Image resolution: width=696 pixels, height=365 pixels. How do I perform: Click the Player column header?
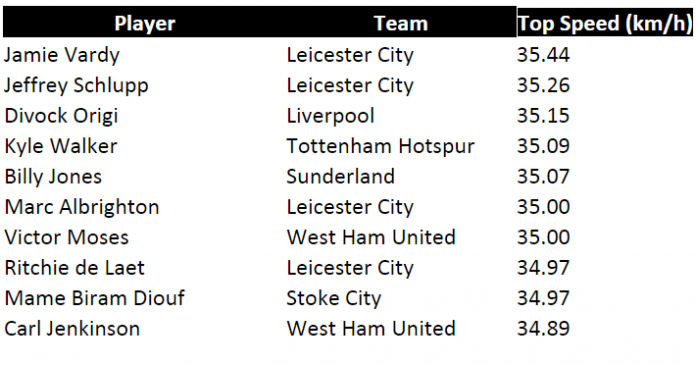(x=145, y=24)
